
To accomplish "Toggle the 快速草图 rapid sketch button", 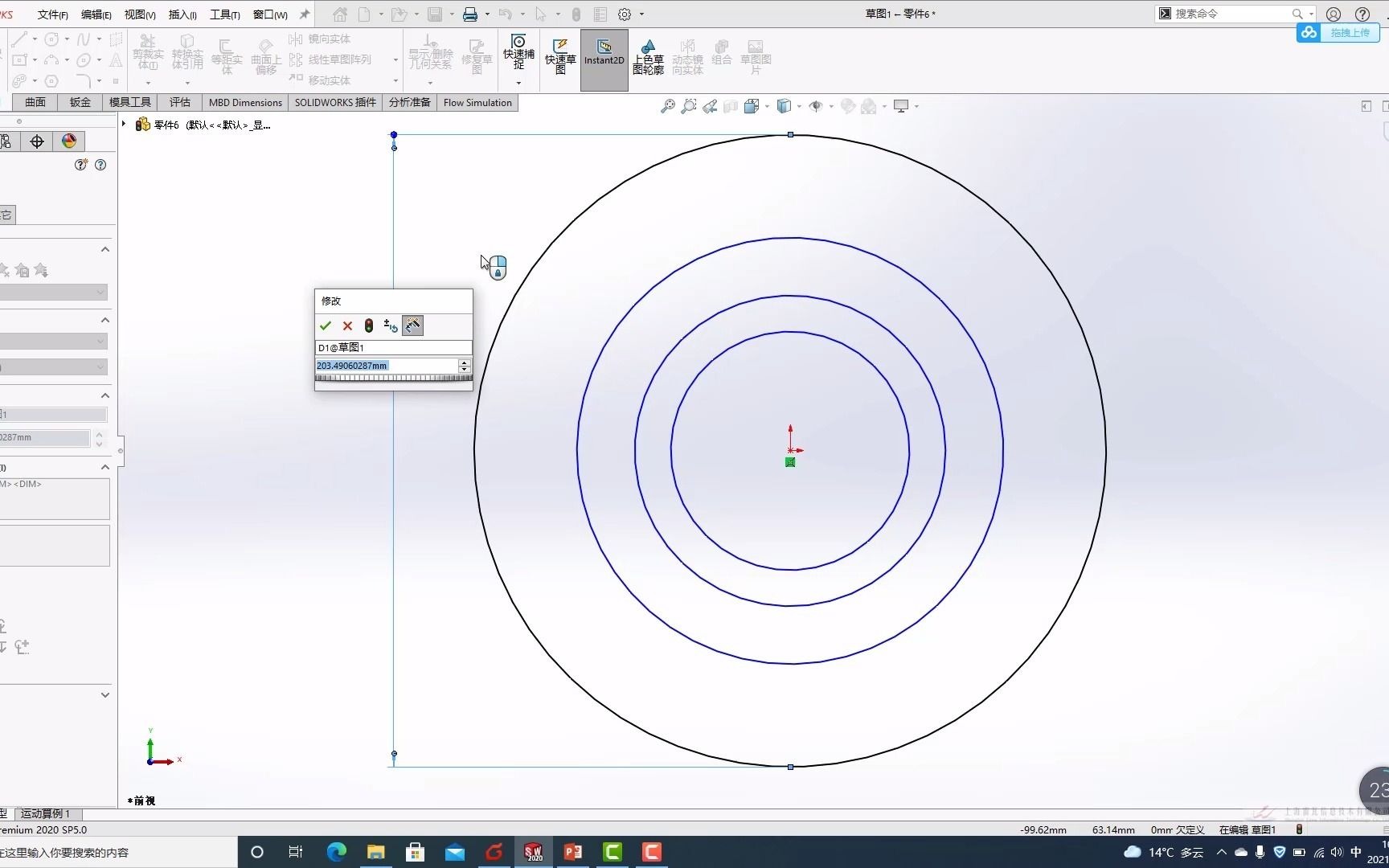I will click(x=560, y=56).
